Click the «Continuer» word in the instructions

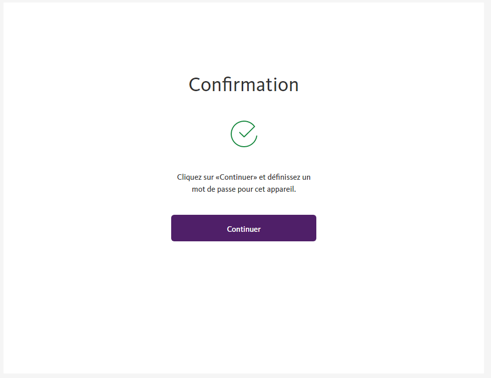tap(237, 177)
